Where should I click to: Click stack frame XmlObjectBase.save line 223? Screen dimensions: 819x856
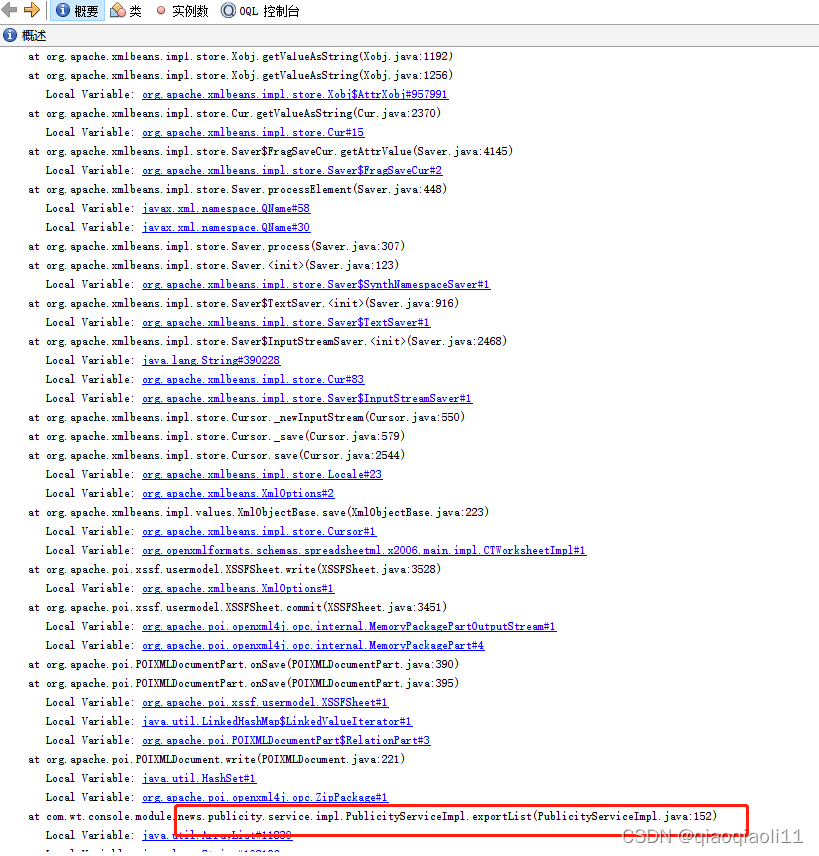pos(258,513)
